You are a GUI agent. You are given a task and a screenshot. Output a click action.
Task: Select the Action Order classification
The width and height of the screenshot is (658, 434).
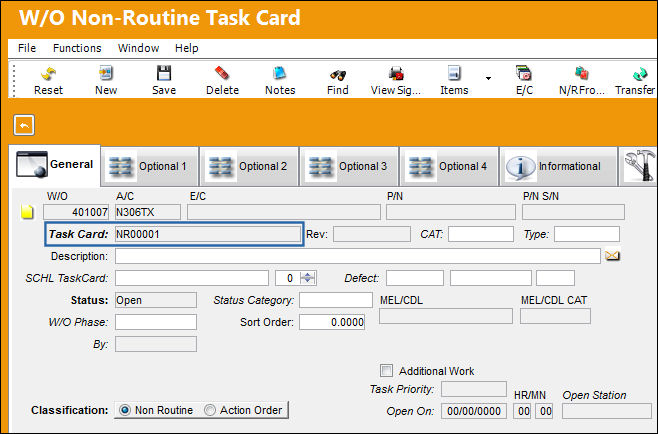210,410
